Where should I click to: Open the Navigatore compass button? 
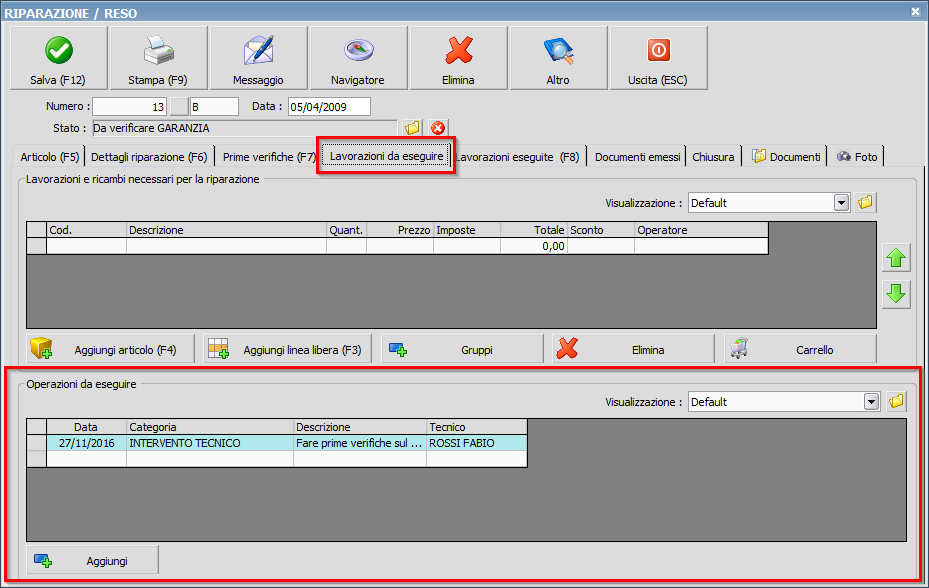tap(358, 58)
